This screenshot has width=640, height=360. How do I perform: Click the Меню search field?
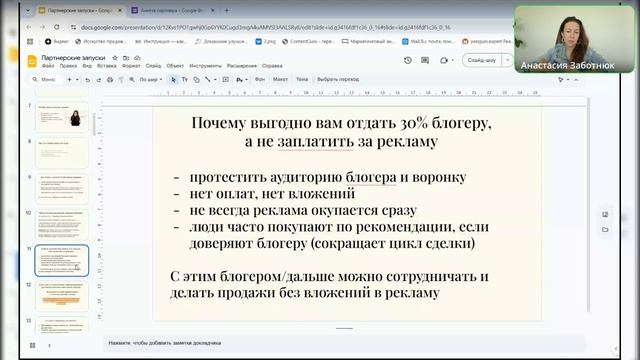[47, 80]
